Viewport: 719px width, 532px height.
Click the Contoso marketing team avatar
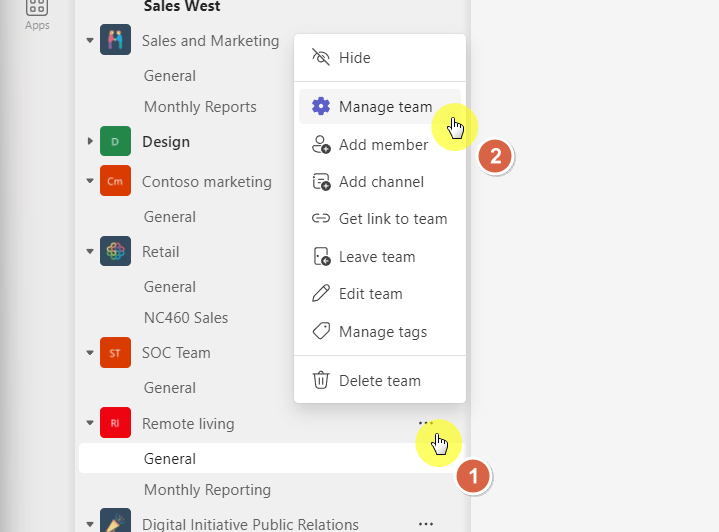click(x=115, y=181)
